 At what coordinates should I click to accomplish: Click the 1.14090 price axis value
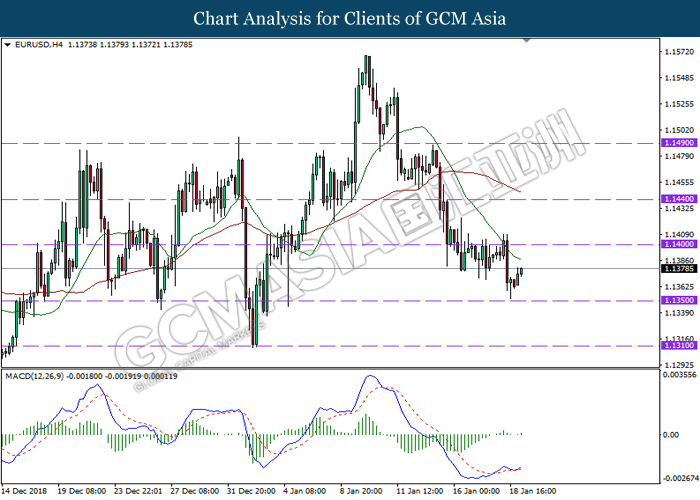click(x=679, y=235)
